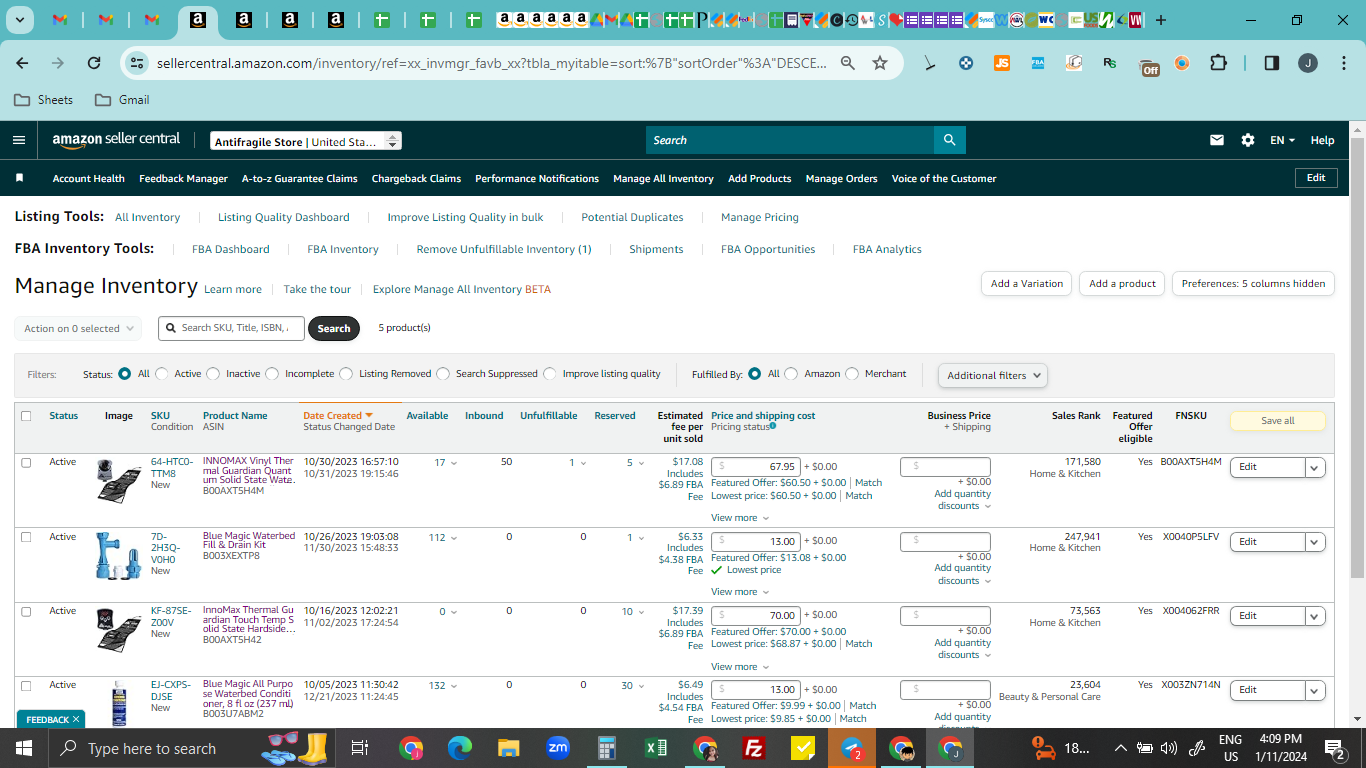This screenshot has width=1366, height=768.
Task: Go to FBA Dashboard tool
Action: tap(231, 249)
